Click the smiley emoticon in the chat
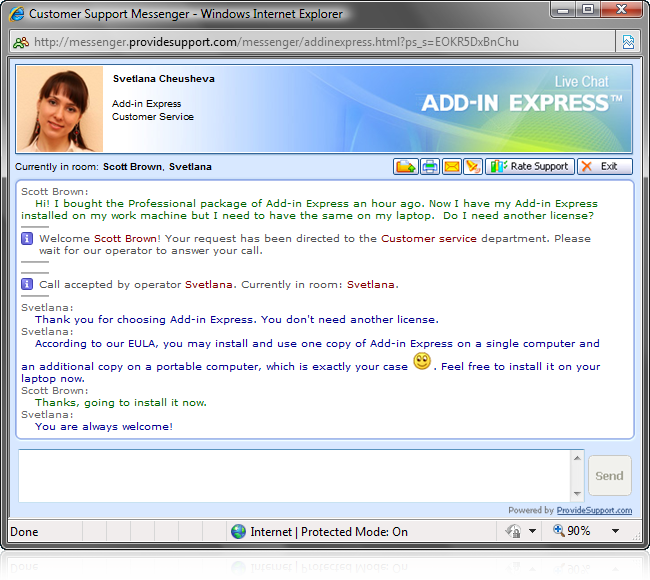This screenshot has height=580, width=650. [422, 361]
